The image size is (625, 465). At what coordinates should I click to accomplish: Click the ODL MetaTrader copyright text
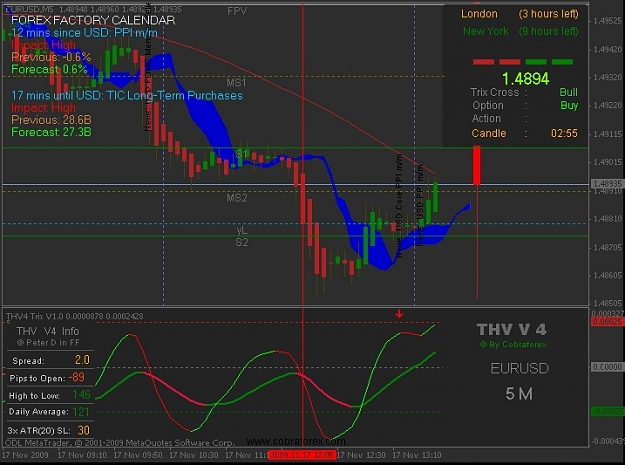pyautogui.click(x=119, y=443)
